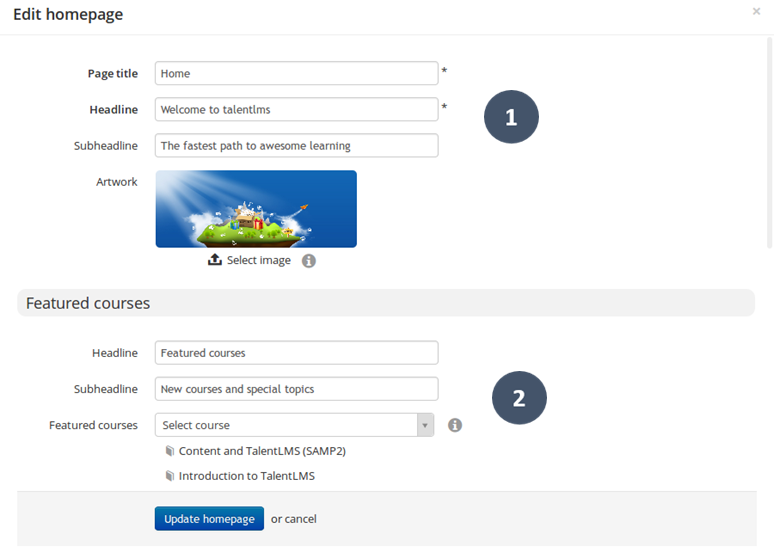
Task: Click the Select course combo box field
Action: point(286,425)
